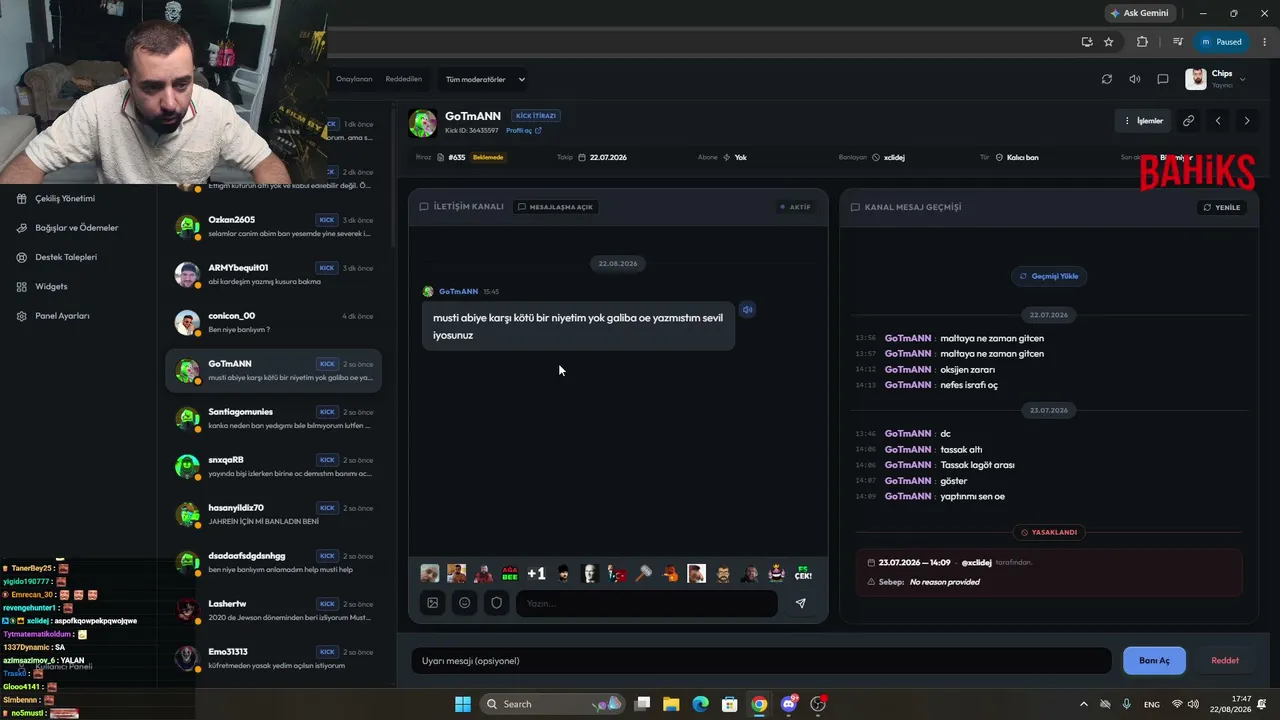This screenshot has width=1280, height=720.
Task: Insert the FS ÇEK! emote
Action: (x=803, y=574)
